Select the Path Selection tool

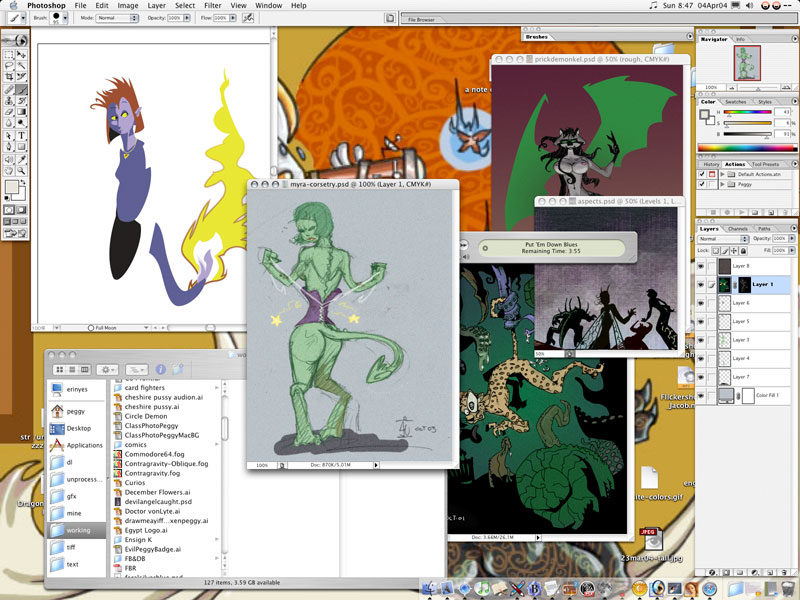point(9,136)
